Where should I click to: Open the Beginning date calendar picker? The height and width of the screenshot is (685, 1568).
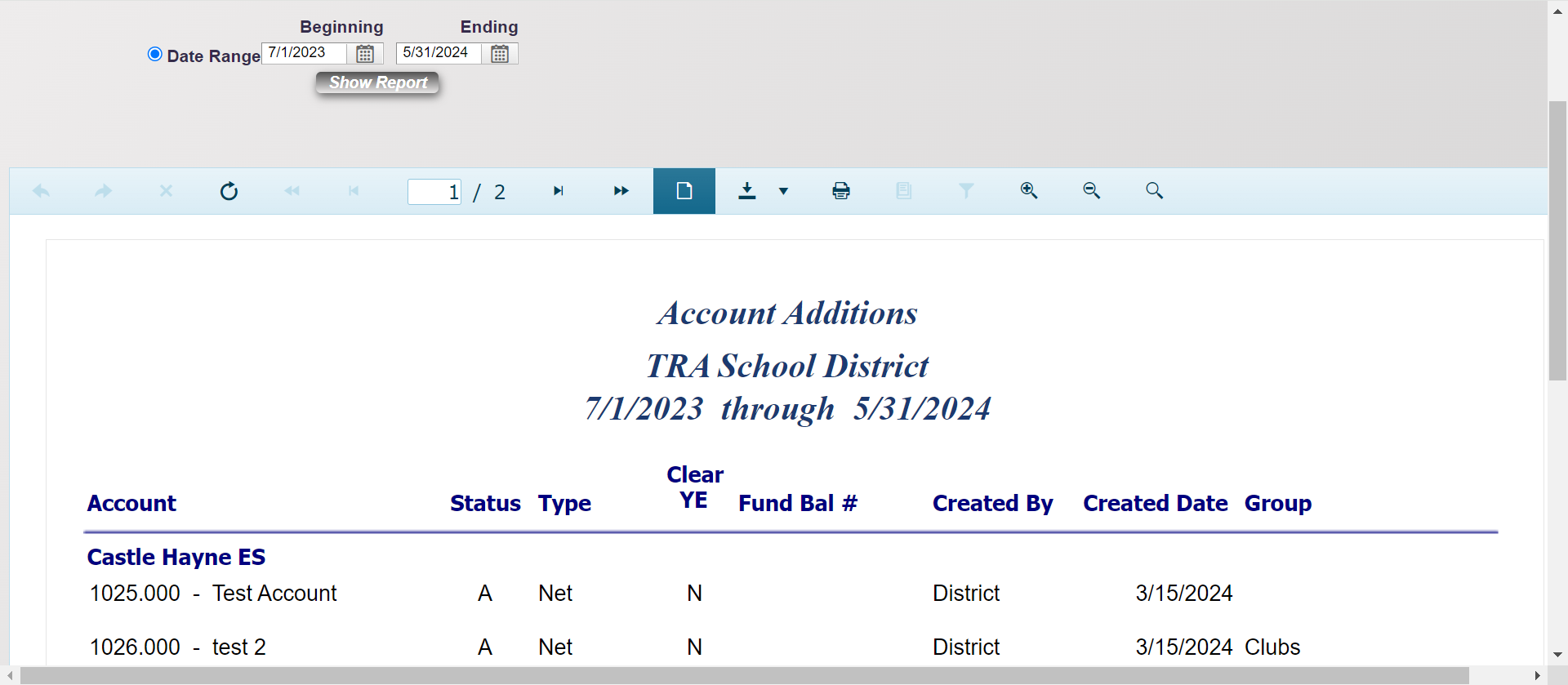(365, 54)
